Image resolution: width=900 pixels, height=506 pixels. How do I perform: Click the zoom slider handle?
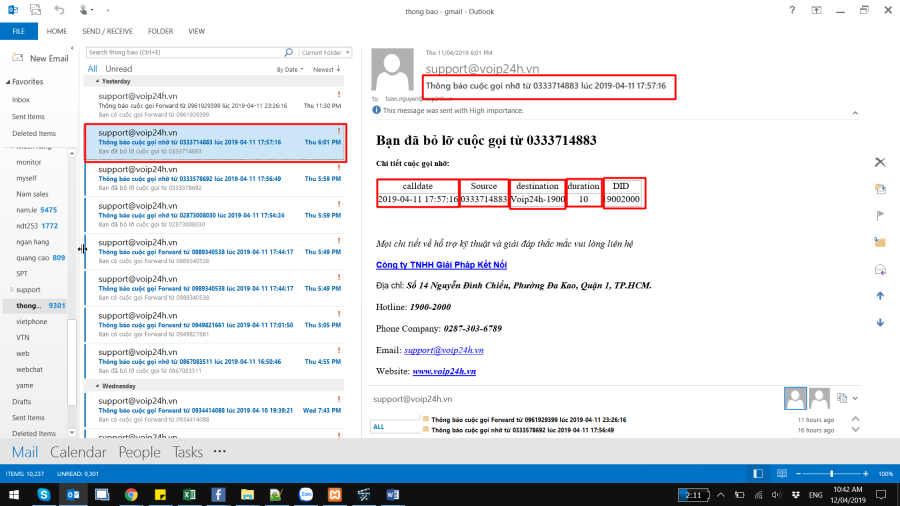pyautogui.click(x=831, y=473)
